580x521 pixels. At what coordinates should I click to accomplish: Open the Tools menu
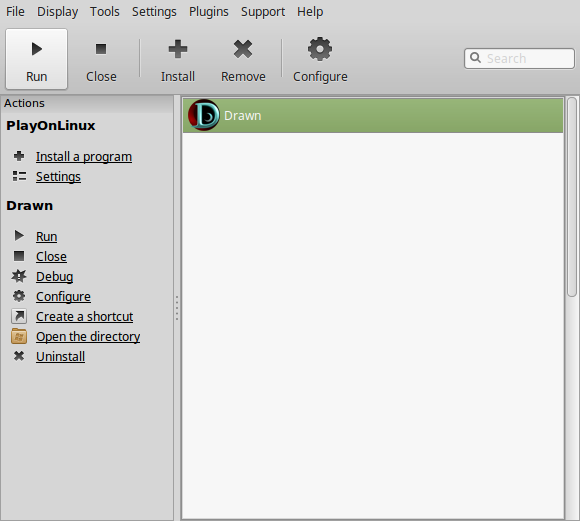click(x=105, y=11)
